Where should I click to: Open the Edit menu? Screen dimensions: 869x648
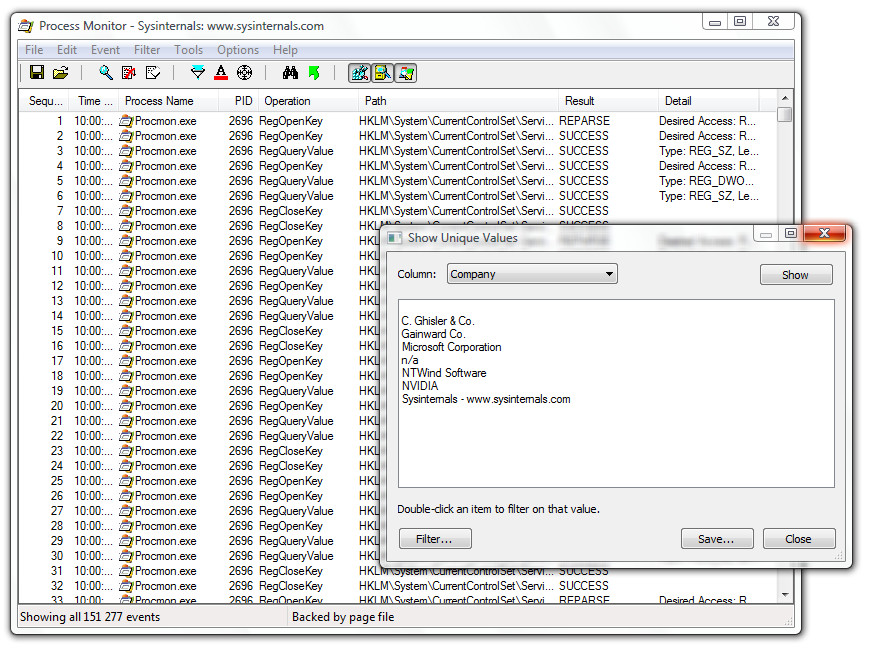click(x=67, y=50)
